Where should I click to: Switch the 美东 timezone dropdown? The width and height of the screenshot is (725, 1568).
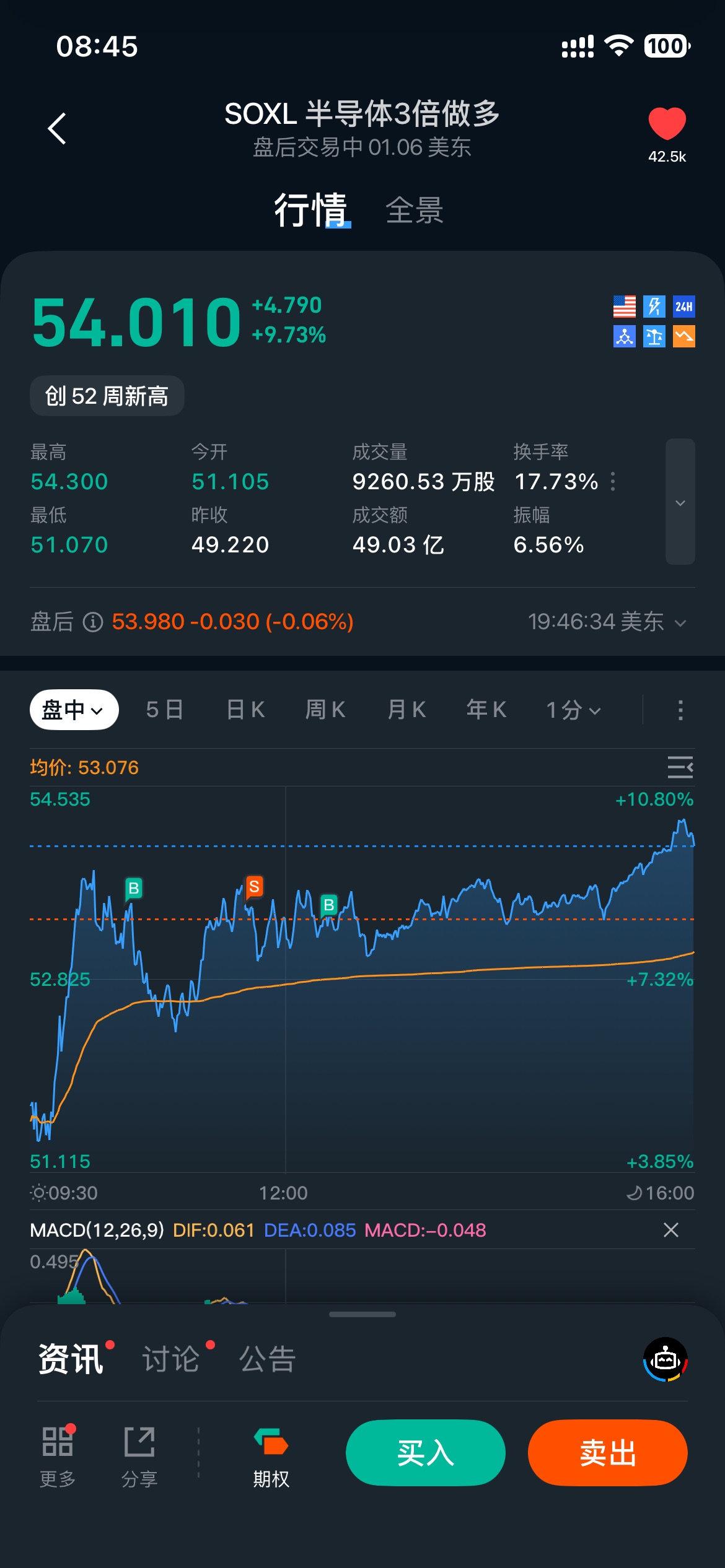pyautogui.click(x=680, y=622)
